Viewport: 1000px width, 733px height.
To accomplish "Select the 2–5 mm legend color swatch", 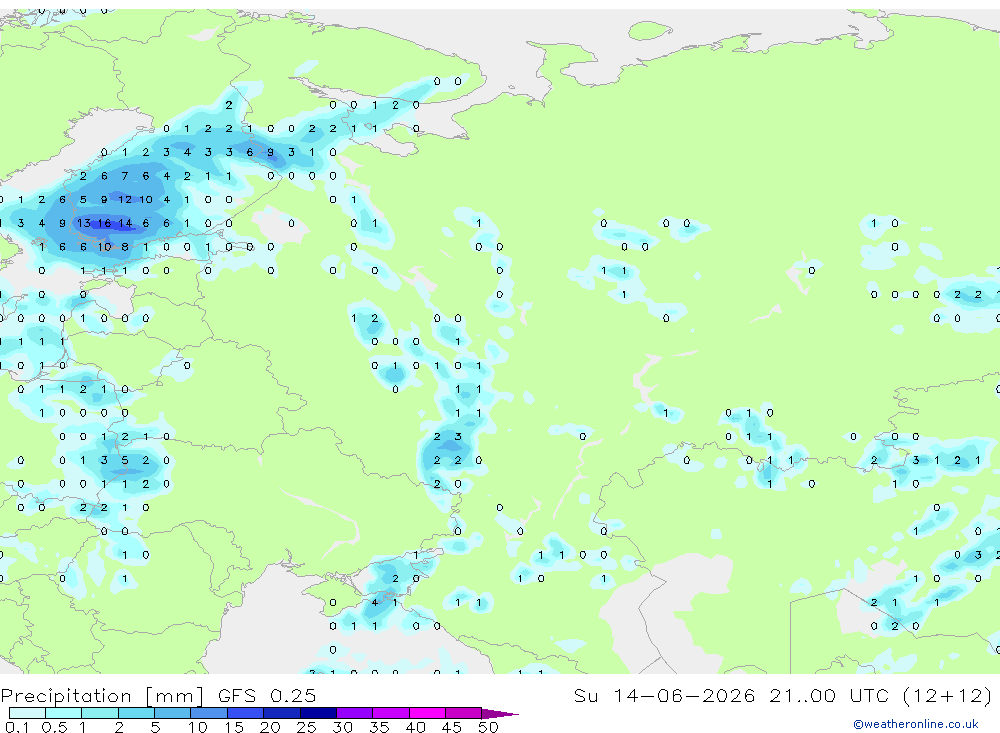I will 136,713.
